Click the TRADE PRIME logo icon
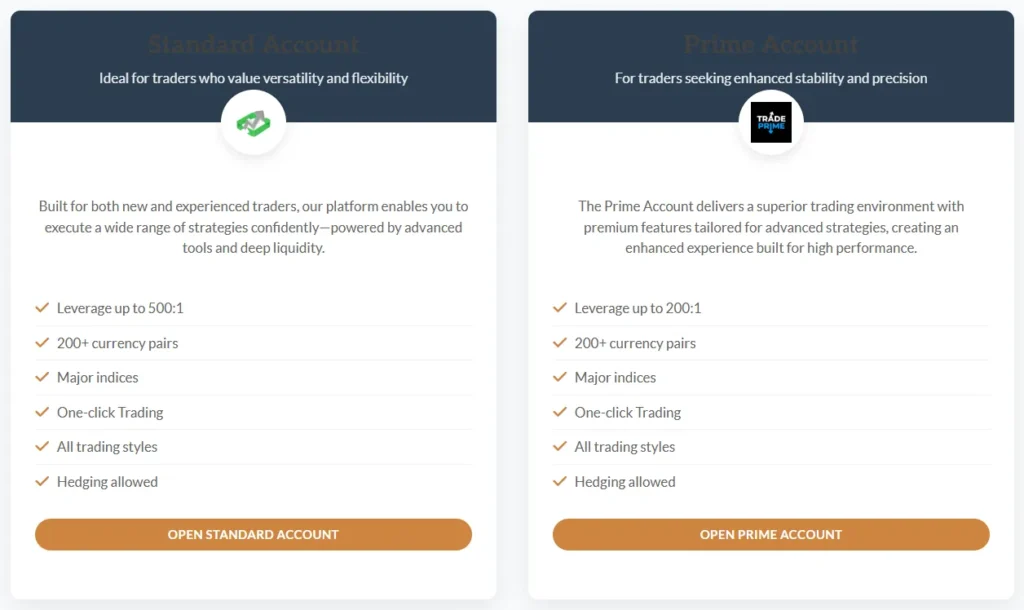 tap(771, 121)
